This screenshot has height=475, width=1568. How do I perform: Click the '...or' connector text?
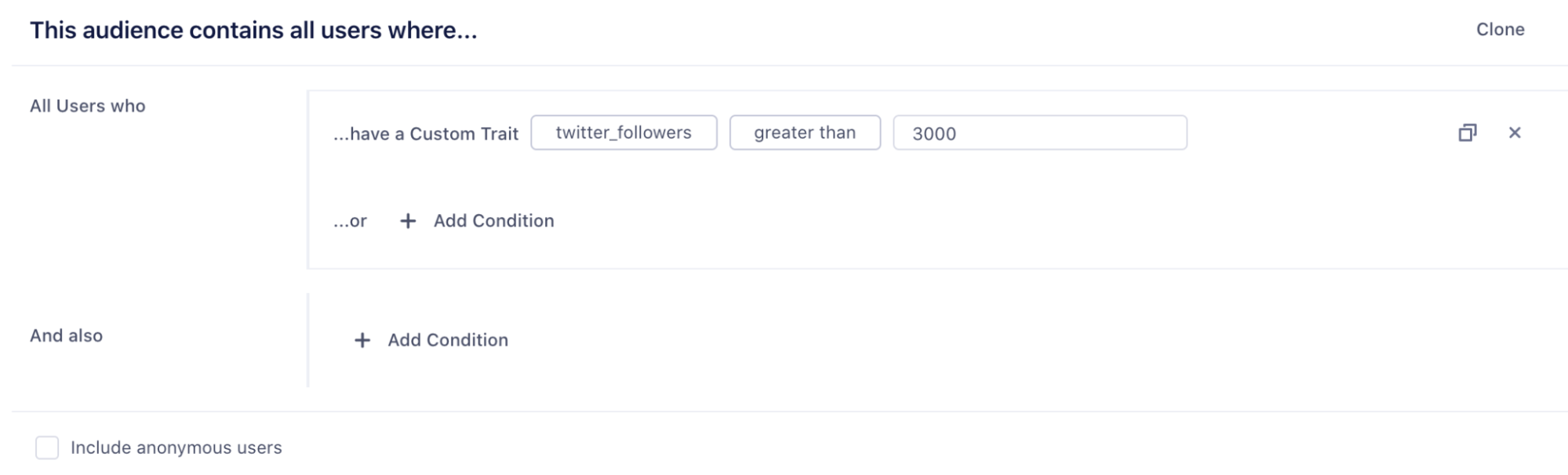(x=350, y=221)
